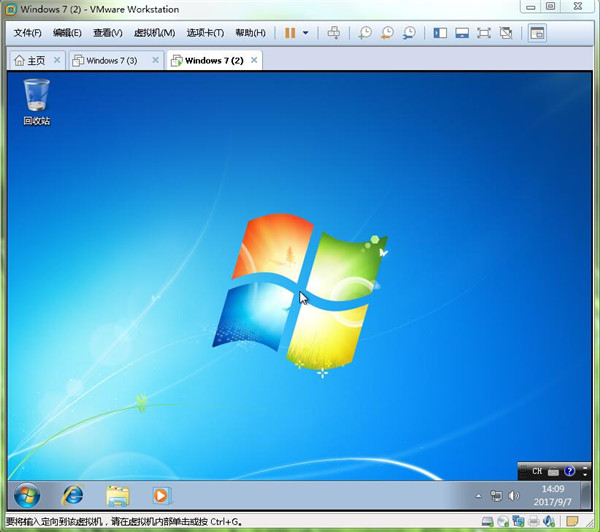Open the Windows Start menu in the guest

pos(27,496)
